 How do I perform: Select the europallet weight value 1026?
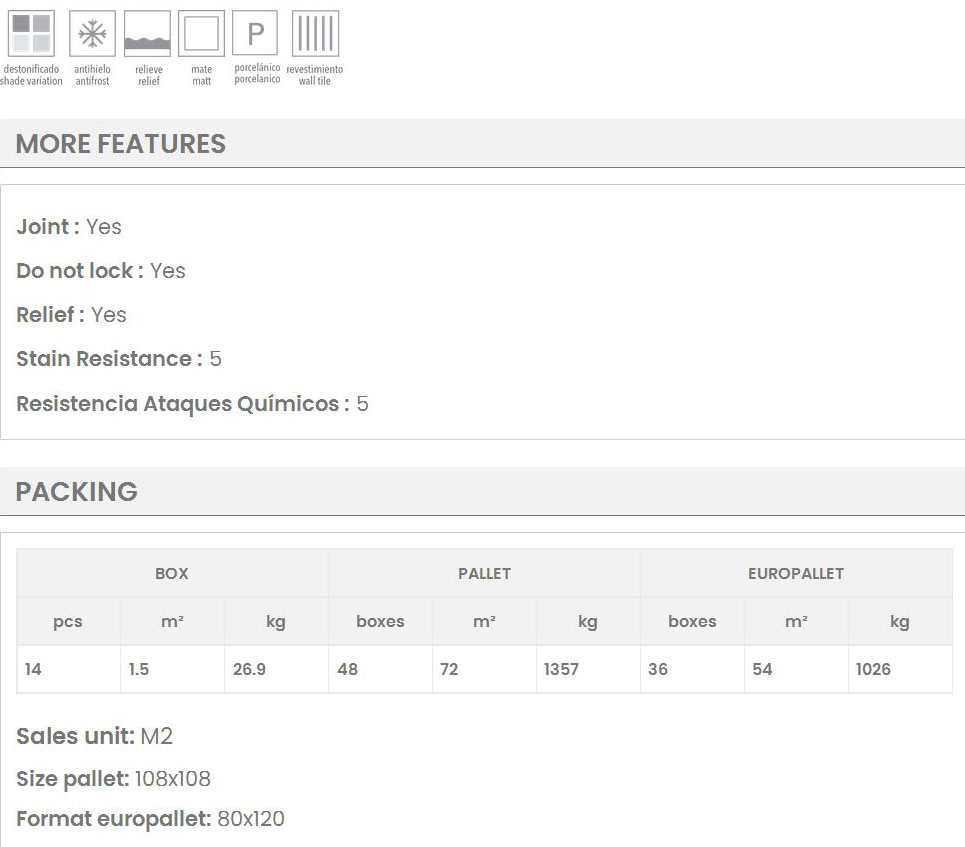(873, 669)
